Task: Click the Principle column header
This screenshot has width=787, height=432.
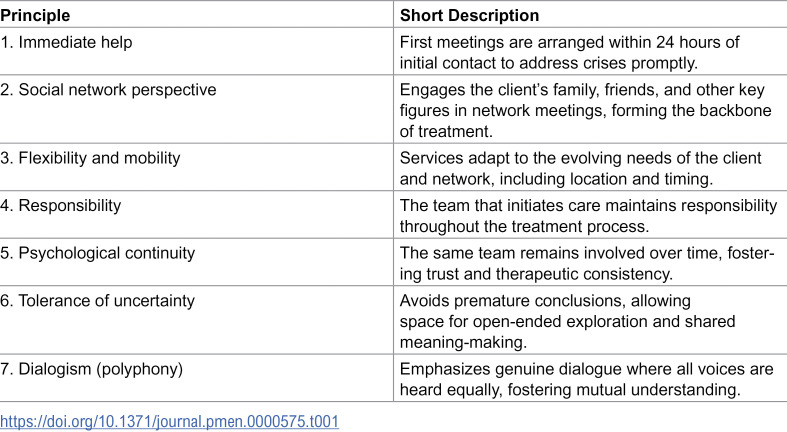Action: tap(35, 16)
